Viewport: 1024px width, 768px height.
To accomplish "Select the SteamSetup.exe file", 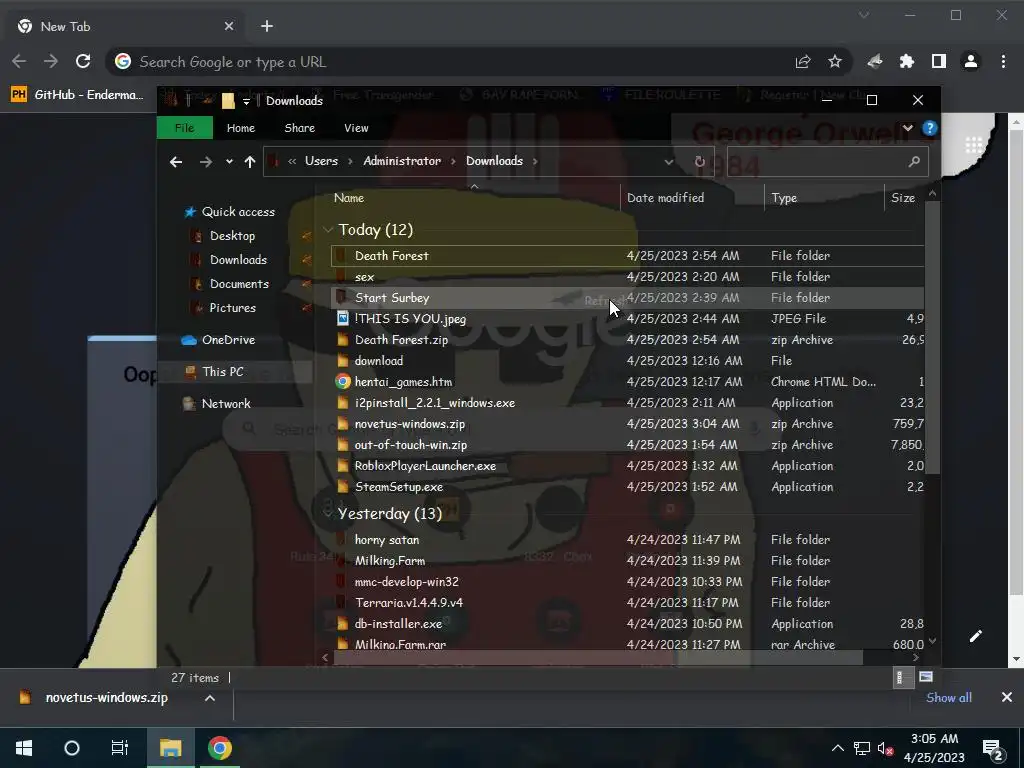I will tap(398, 487).
